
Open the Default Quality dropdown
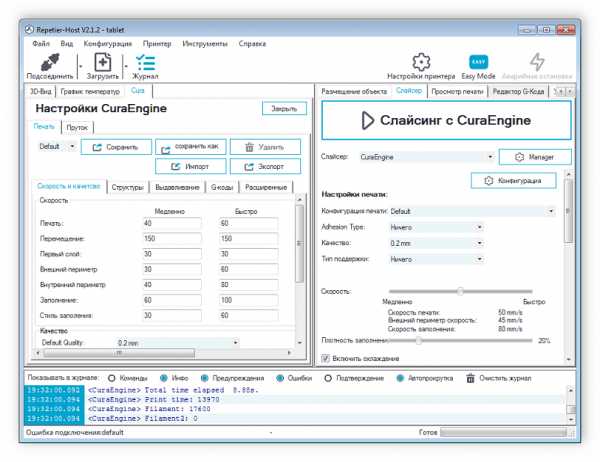pyautogui.click(x=178, y=343)
